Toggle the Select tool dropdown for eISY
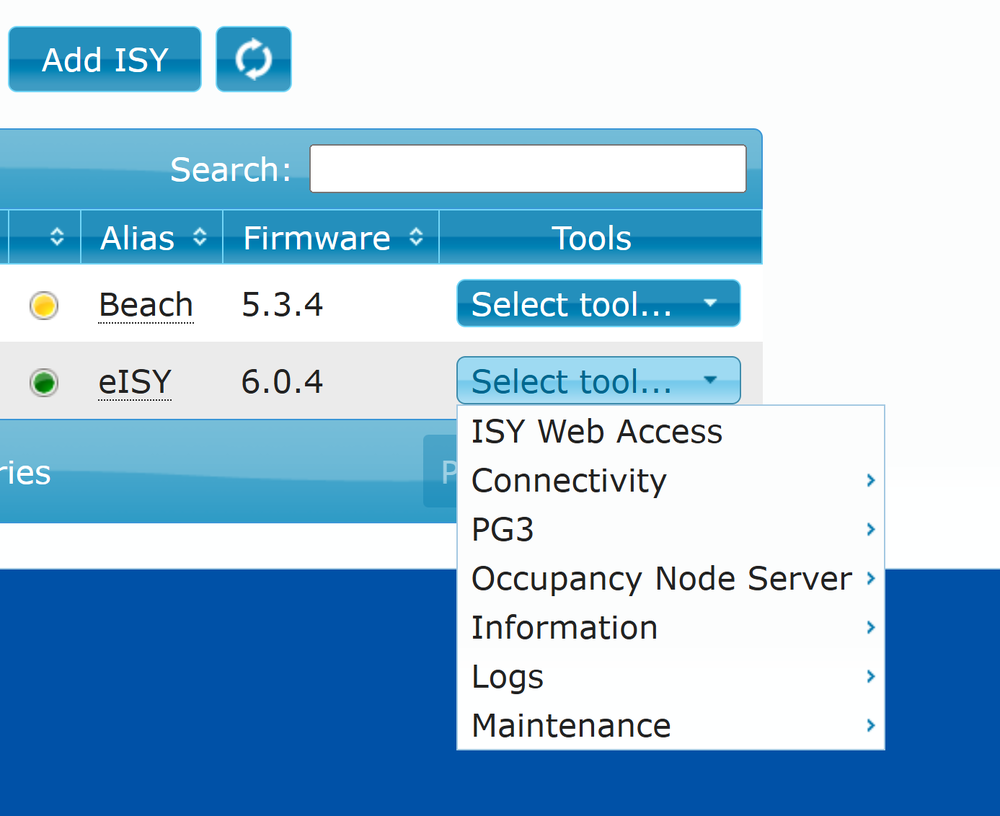The image size is (1000, 816). coord(598,381)
